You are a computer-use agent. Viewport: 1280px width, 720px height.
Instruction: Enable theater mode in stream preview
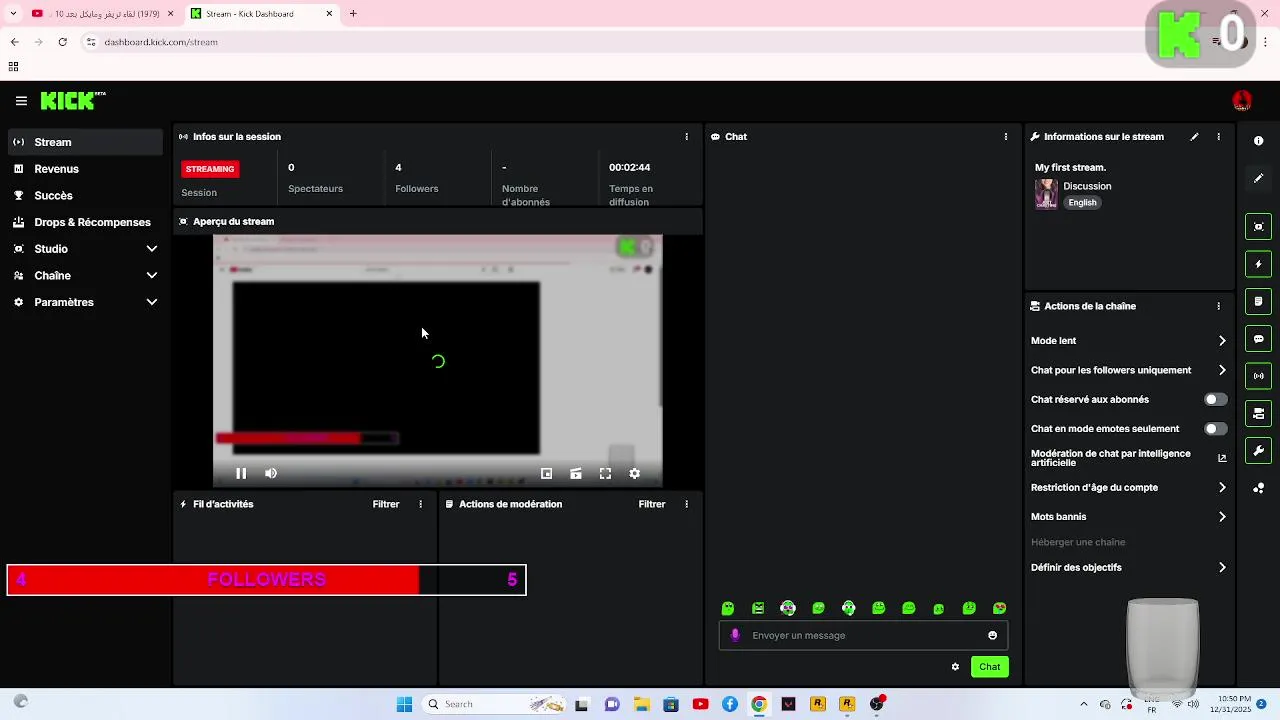[x=576, y=474]
